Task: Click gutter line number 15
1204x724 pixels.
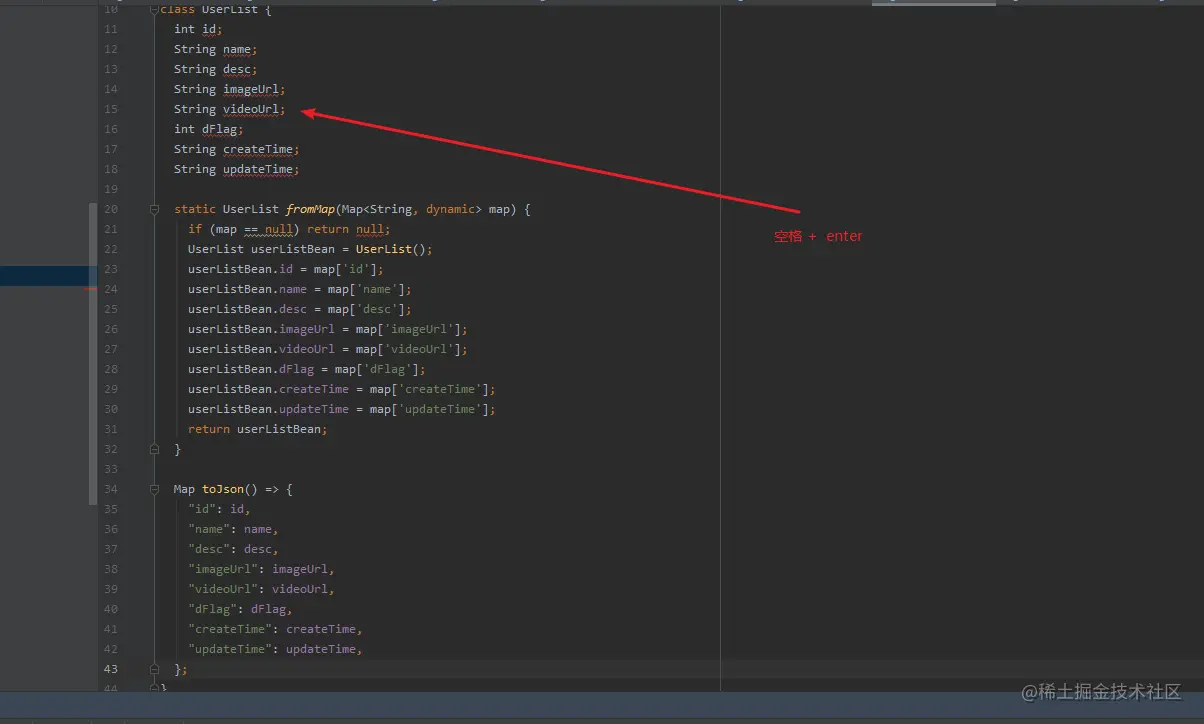Action: [x=110, y=109]
